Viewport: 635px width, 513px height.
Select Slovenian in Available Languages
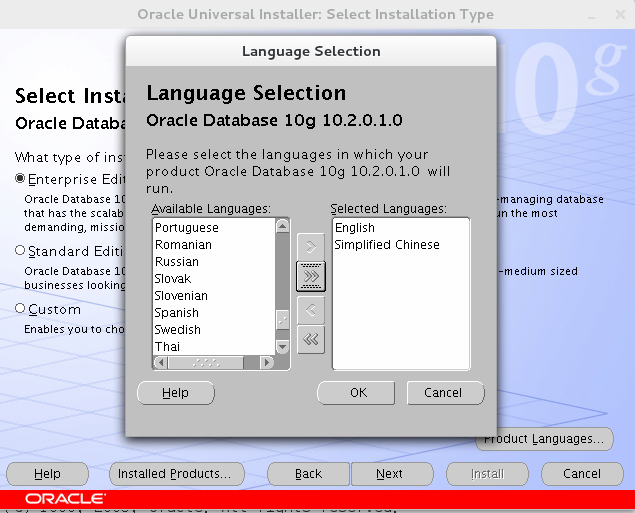214,296
